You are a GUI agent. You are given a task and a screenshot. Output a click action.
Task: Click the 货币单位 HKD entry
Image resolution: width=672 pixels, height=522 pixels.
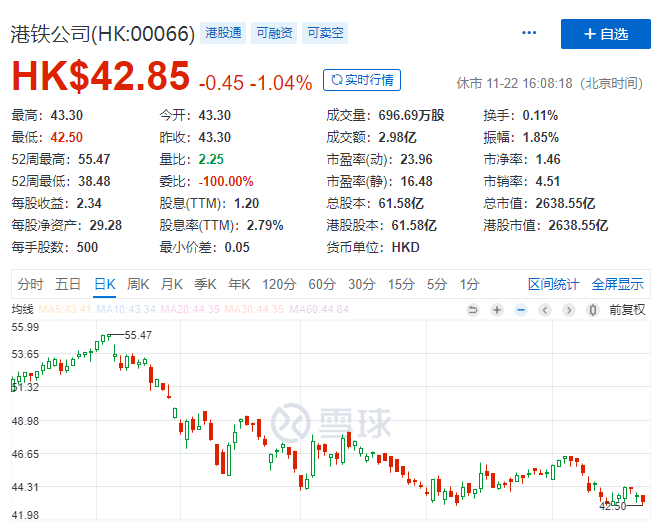click(373, 247)
